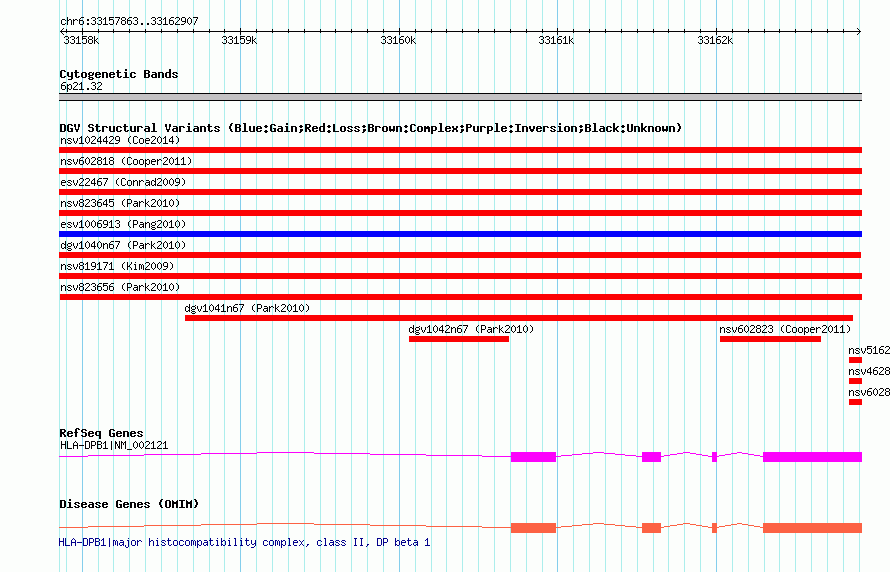This screenshot has height=572, width=890.
Task: Click the 33158k ruler position
Action: coord(81,40)
